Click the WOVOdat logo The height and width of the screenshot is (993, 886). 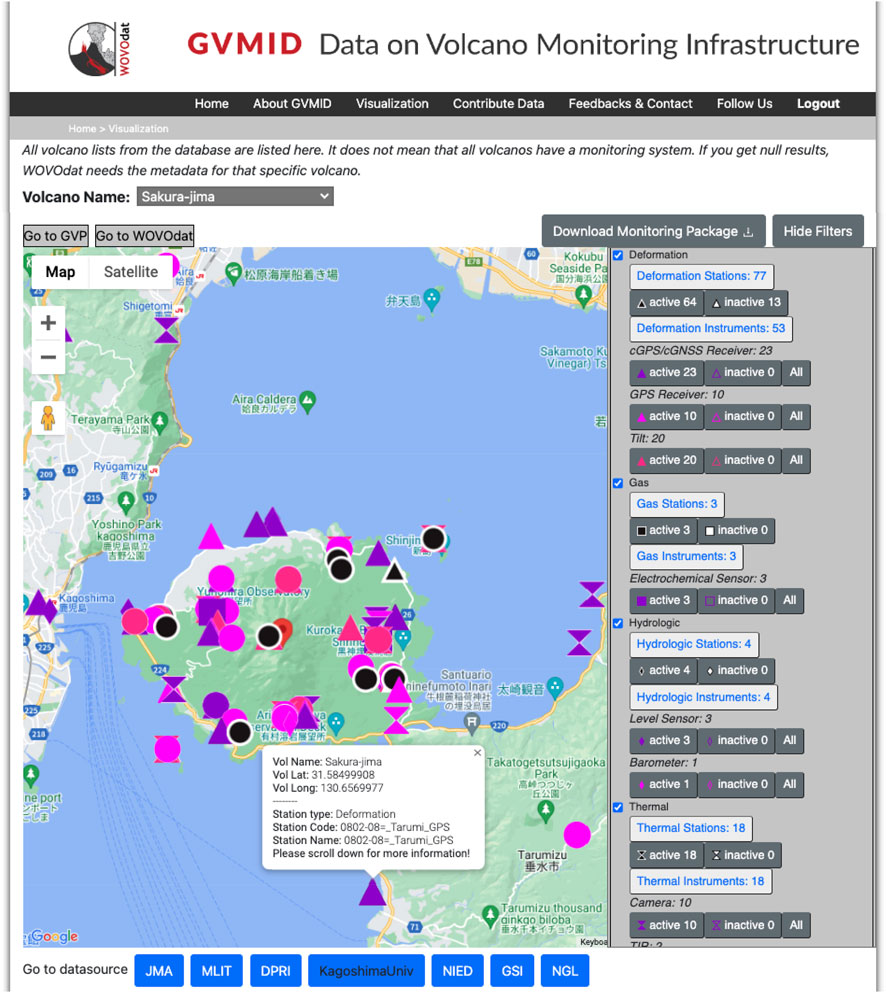[x=100, y=49]
